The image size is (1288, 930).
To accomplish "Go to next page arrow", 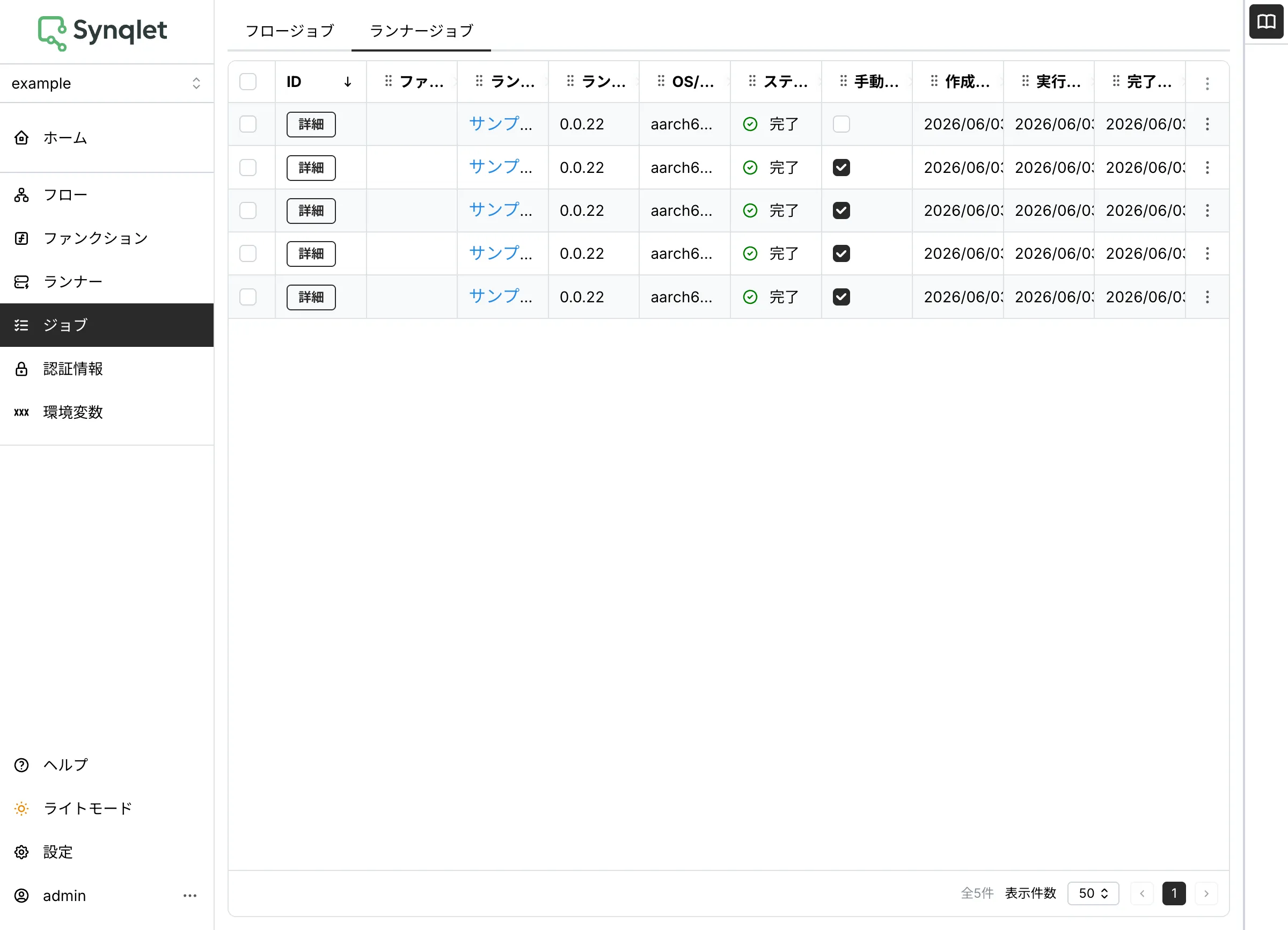I will [1206, 893].
